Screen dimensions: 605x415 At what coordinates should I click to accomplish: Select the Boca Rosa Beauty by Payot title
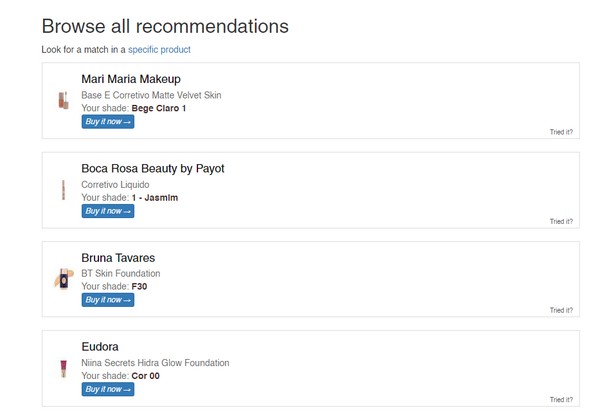152,168
